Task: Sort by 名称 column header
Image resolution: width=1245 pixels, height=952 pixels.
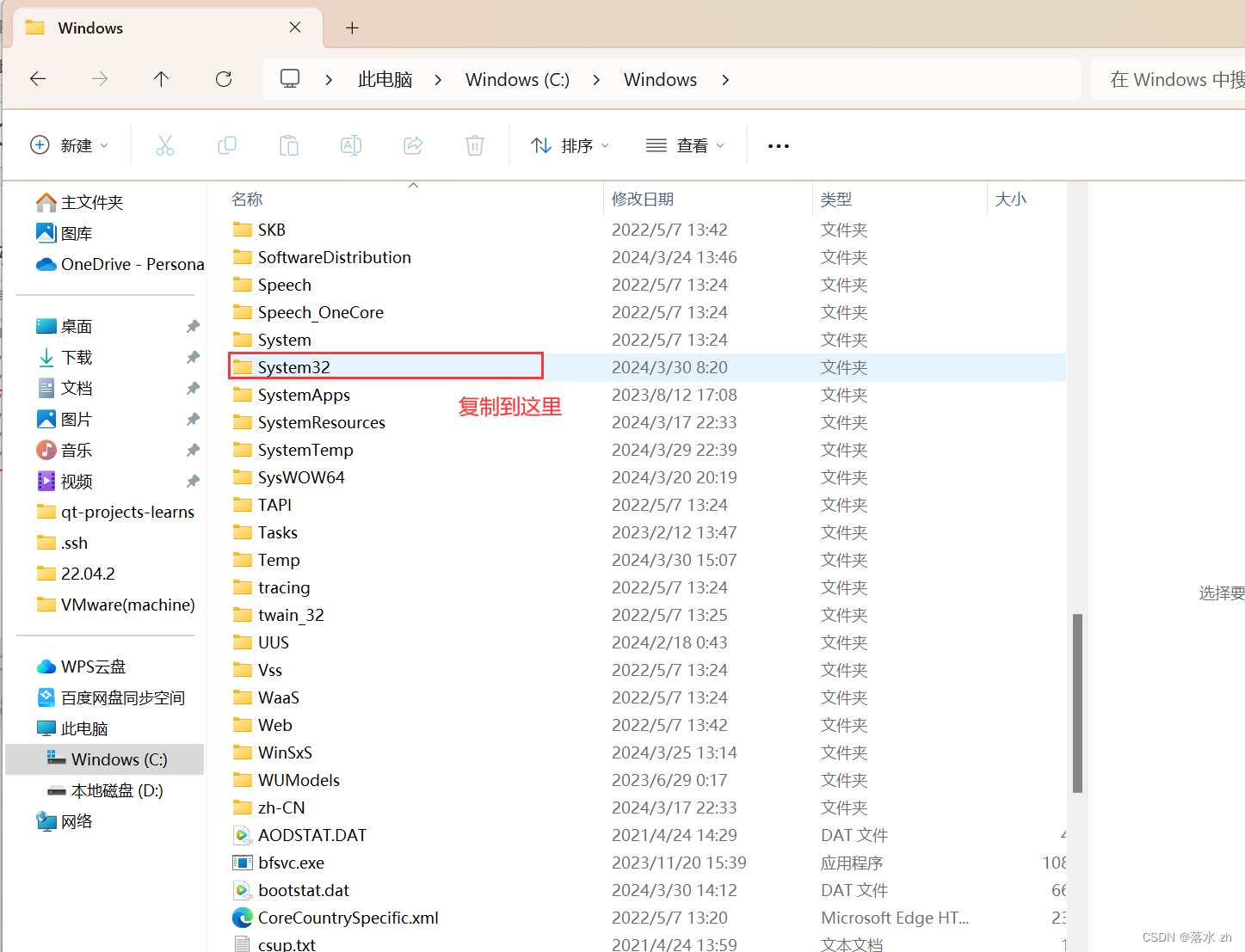Action: 247,199
